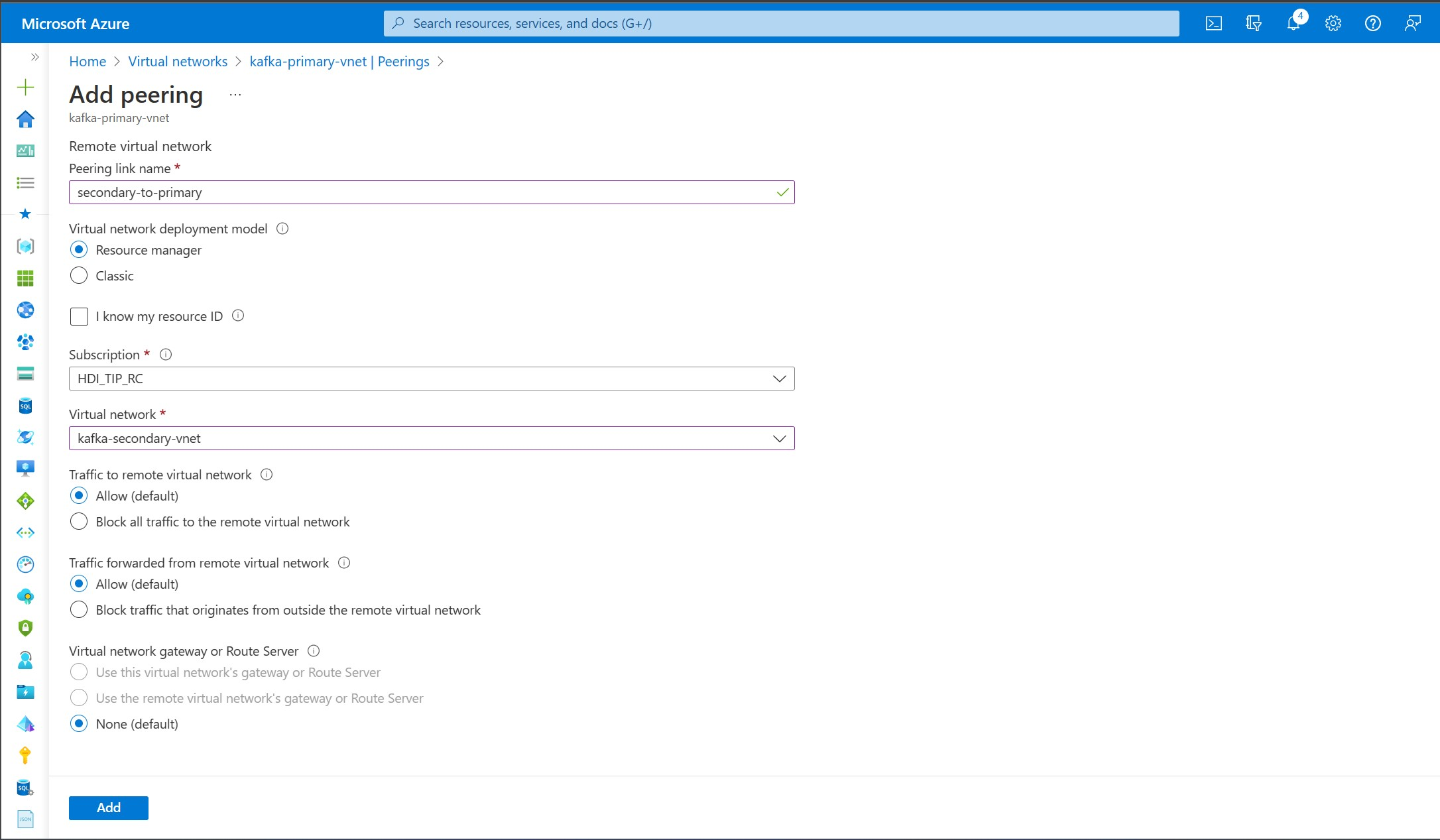1440x840 pixels.
Task: Open All services list icon in the sidebar
Action: point(25,183)
